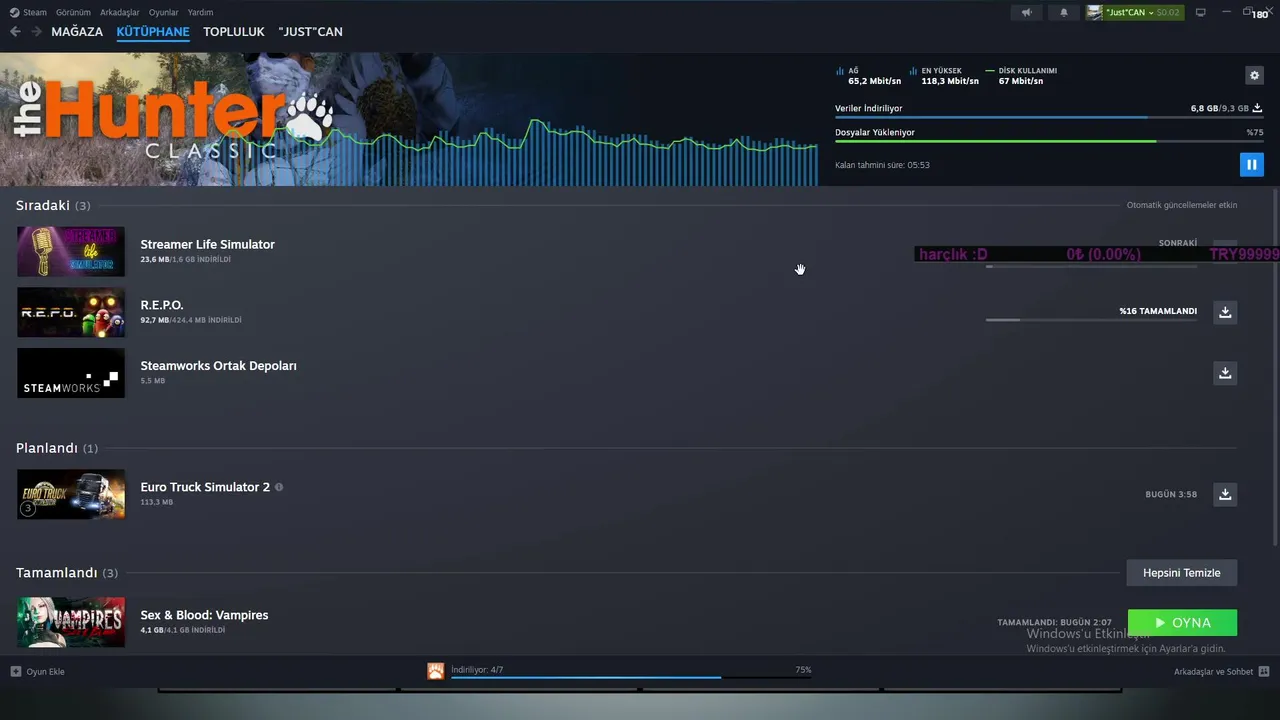Click the Veriler İndiriliyor progress bar
Screen dimensions: 1280x720
tap(1048, 118)
